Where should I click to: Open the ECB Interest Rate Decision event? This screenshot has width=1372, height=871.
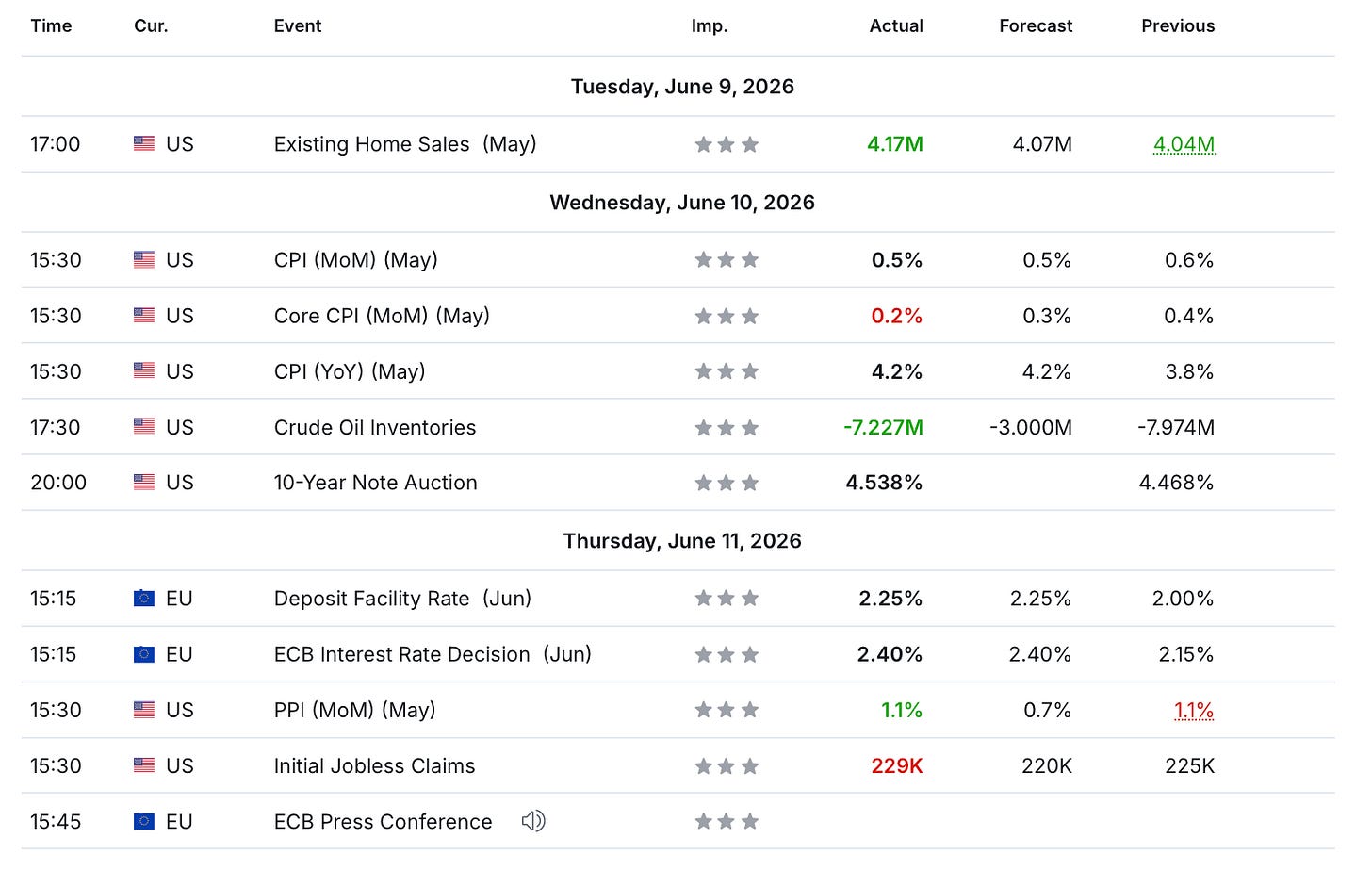coord(433,654)
